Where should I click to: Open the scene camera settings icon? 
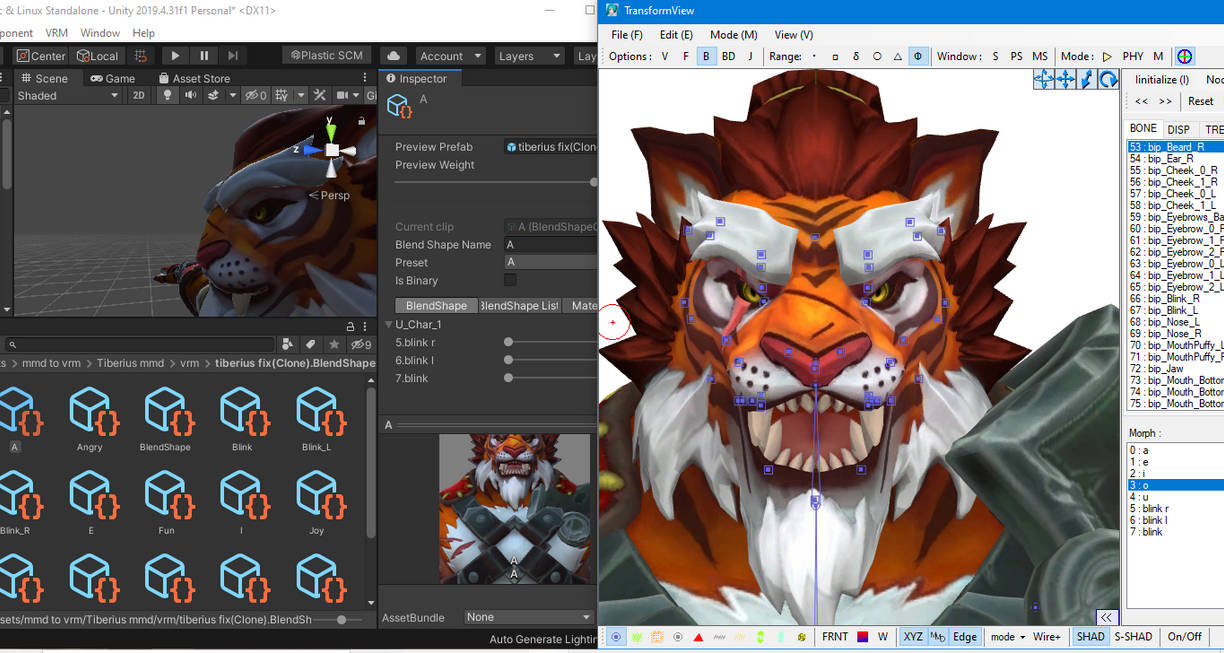pos(342,95)
